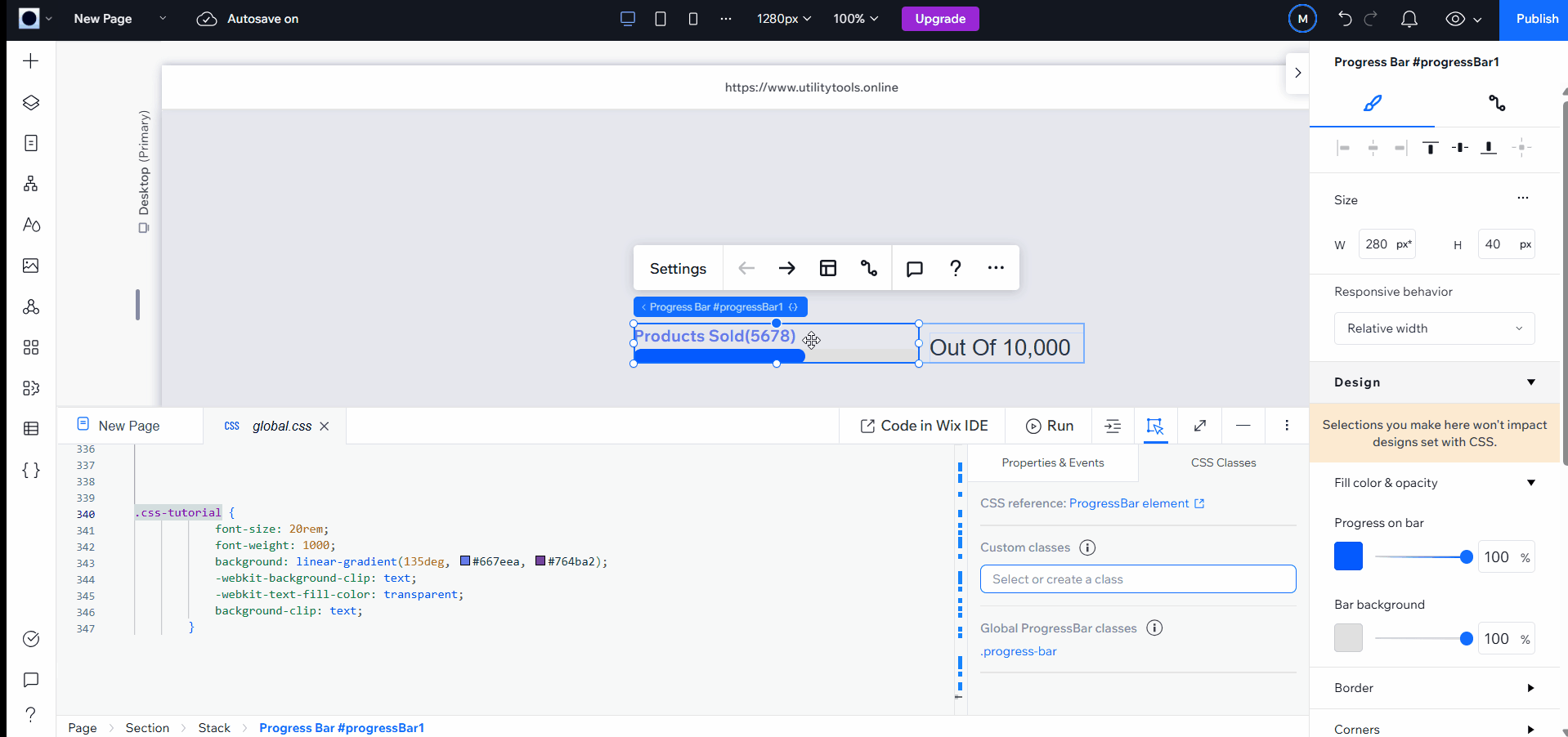
Task: Switch to Properties & Events tab
Action: point(1053,462)
